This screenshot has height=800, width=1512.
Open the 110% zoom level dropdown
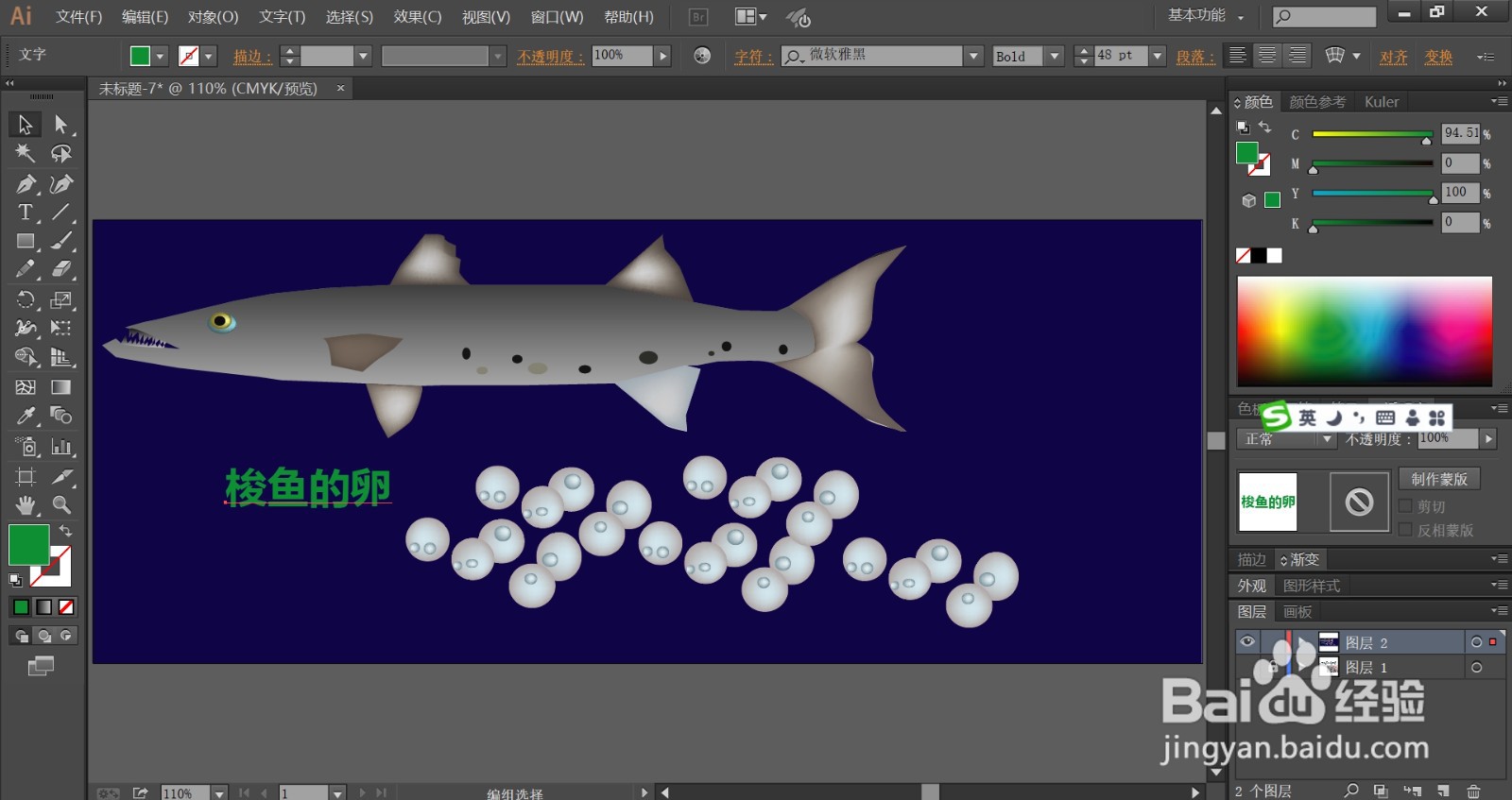[x=219, y=793]
